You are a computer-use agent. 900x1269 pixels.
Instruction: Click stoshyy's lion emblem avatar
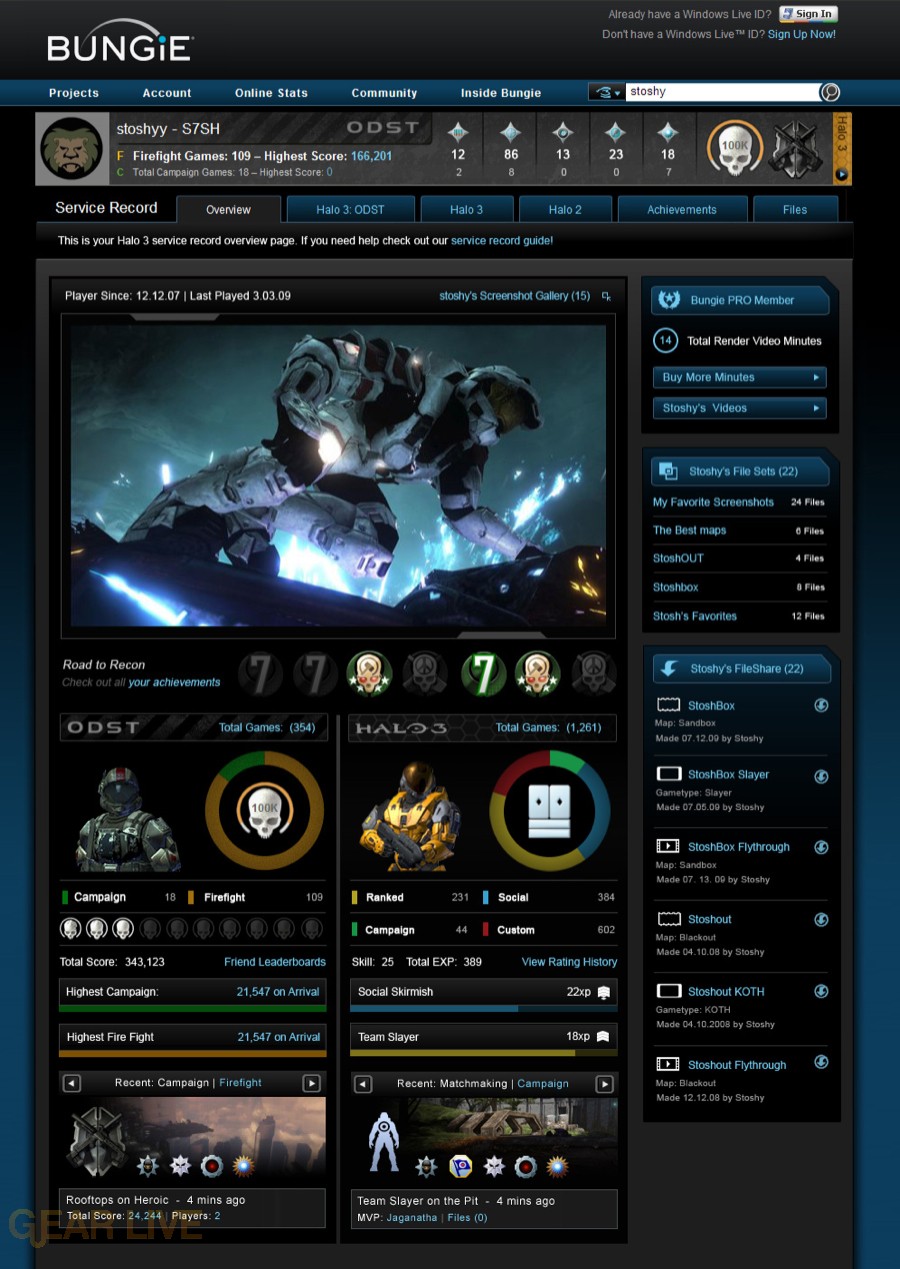click(72, 149)
